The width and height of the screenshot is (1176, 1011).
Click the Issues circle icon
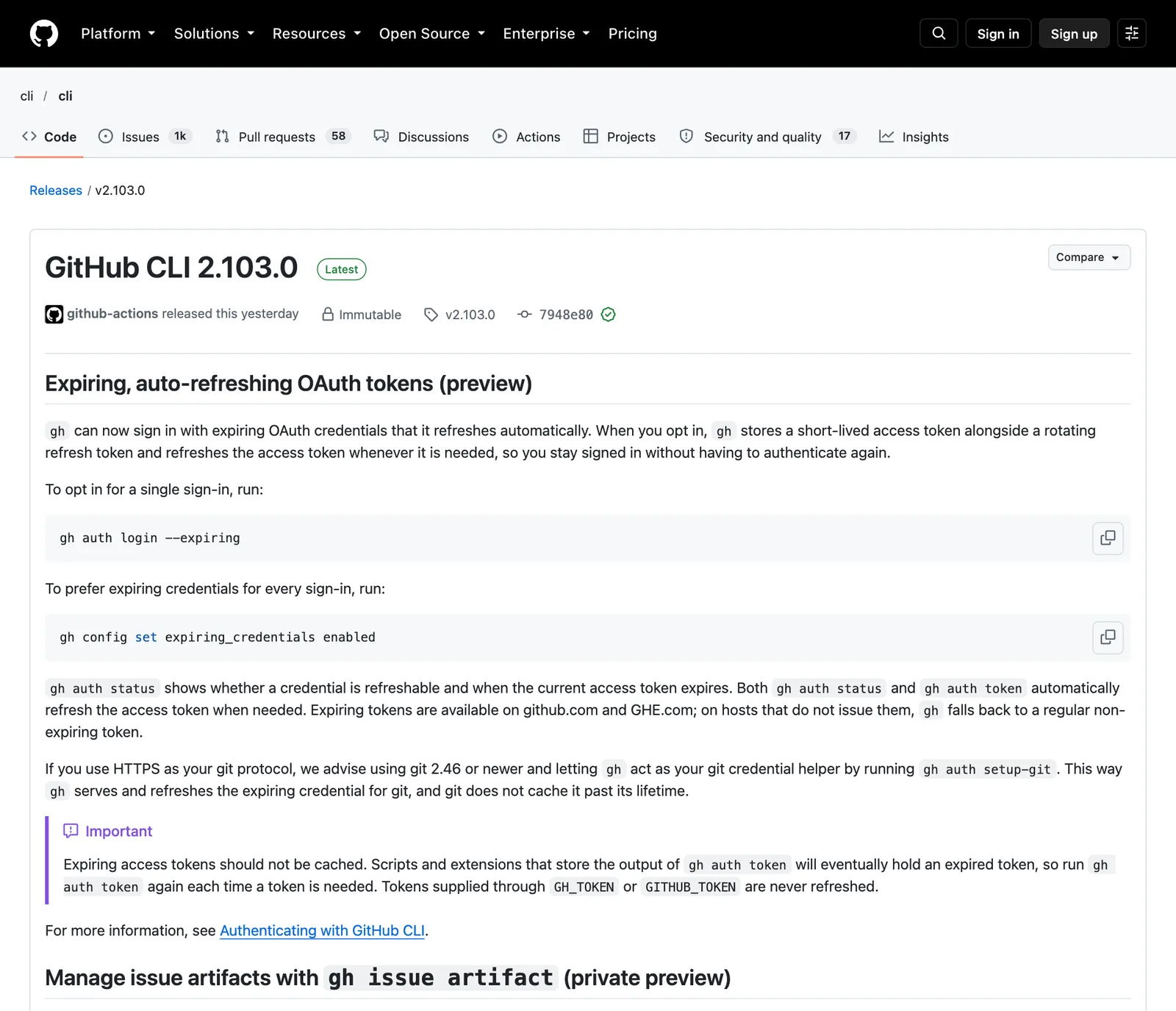point(106,137)
